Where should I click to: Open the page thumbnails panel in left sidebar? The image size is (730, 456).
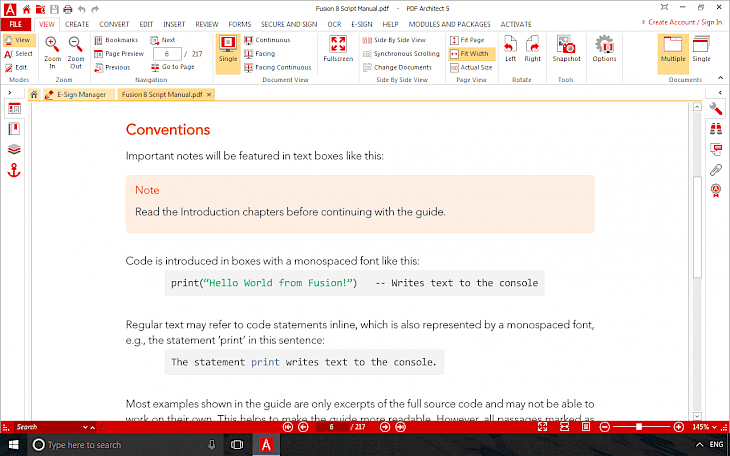[14, 109]
